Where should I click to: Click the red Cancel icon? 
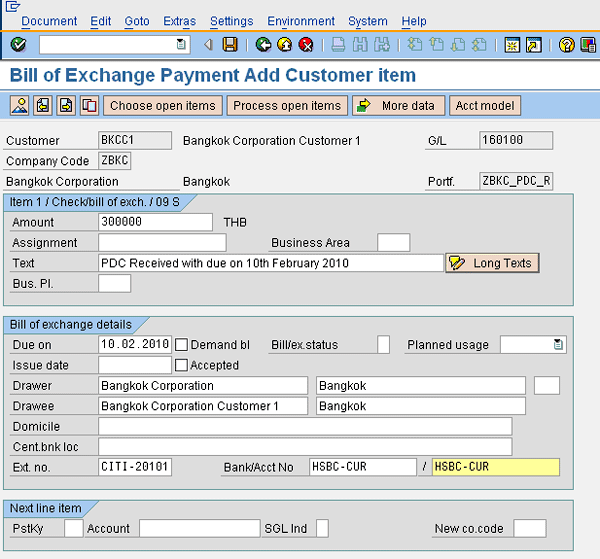(306, 44)
